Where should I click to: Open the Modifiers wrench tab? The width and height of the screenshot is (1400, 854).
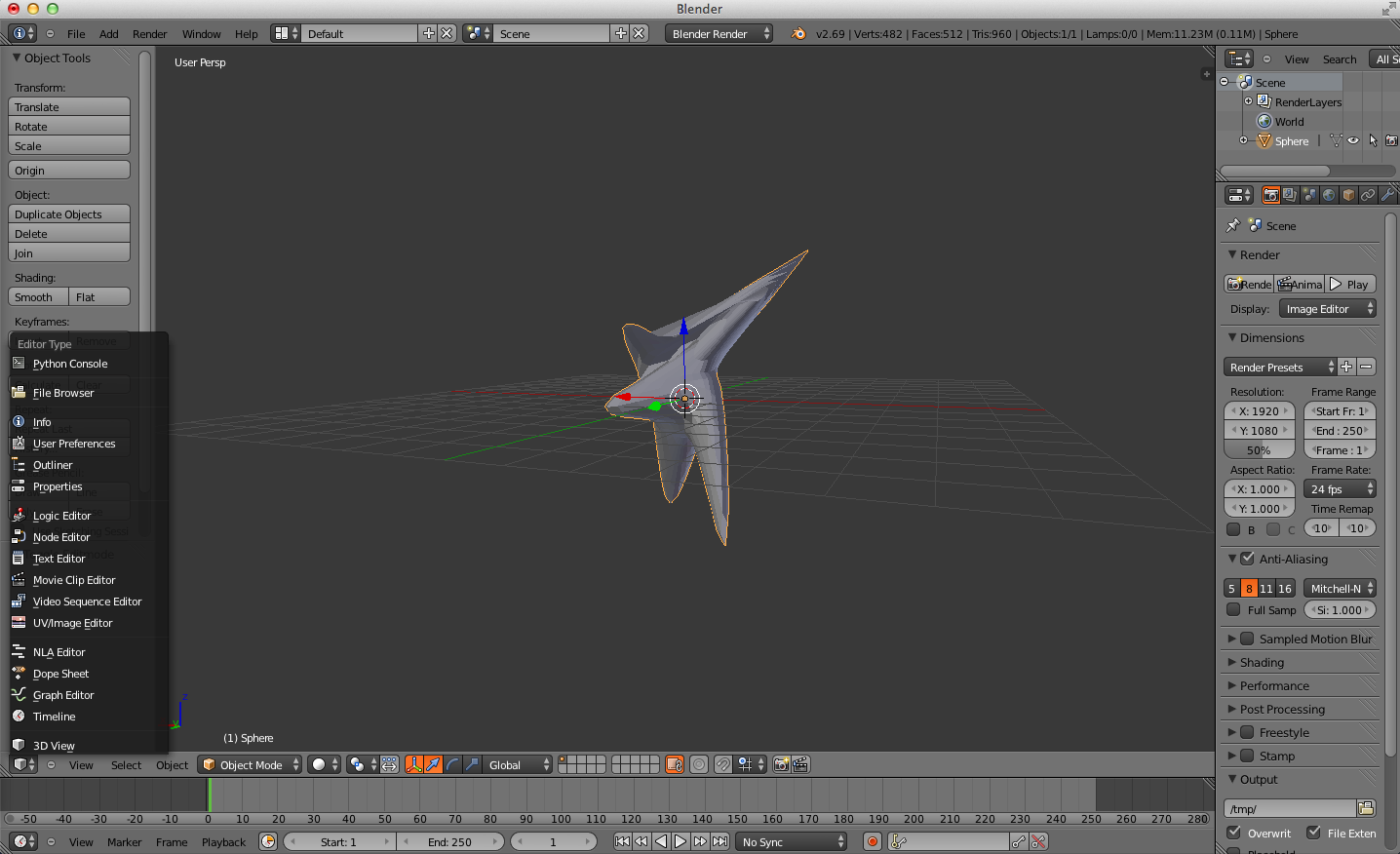(1387, 195)
